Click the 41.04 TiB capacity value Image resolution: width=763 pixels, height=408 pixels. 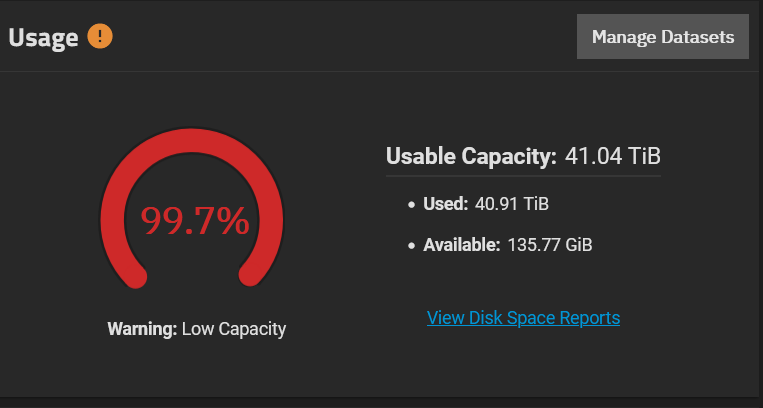tap(613, 156)
